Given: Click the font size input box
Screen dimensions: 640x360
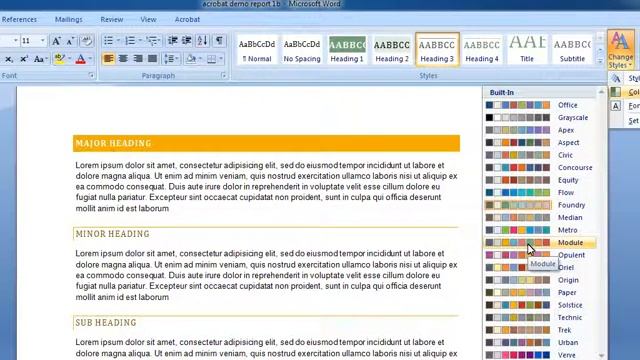Looking at the screenshot, I should tap(29, 41).
